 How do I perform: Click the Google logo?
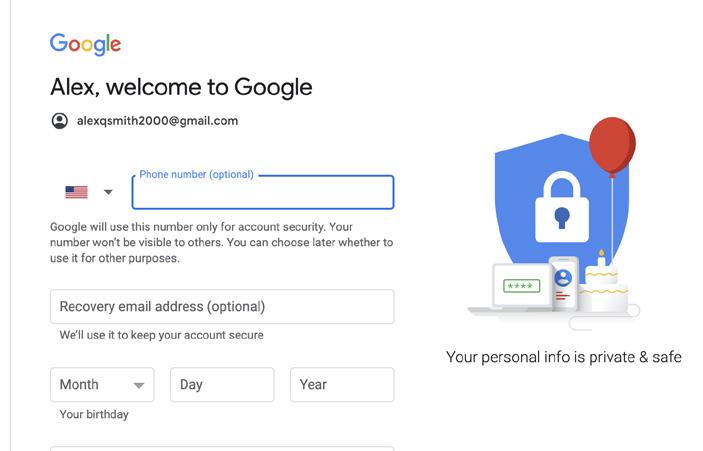coord(85,44)
